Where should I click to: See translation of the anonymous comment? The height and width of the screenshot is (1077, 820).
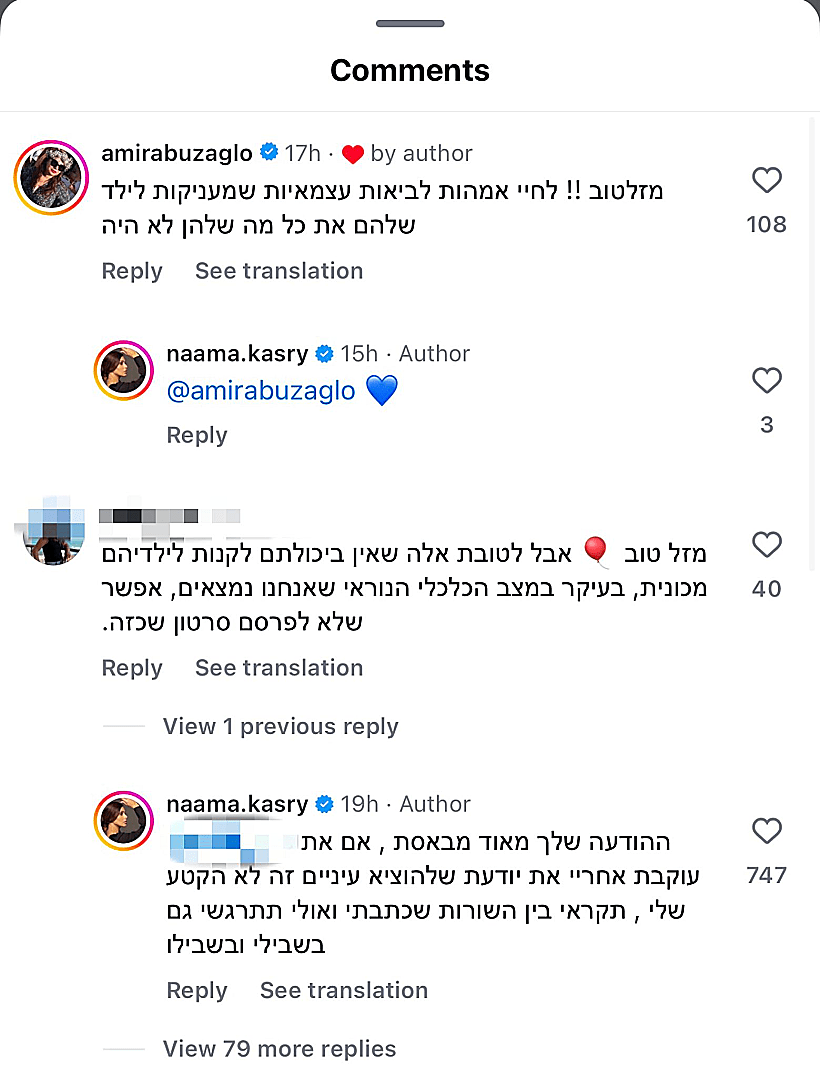click(279, 667)
